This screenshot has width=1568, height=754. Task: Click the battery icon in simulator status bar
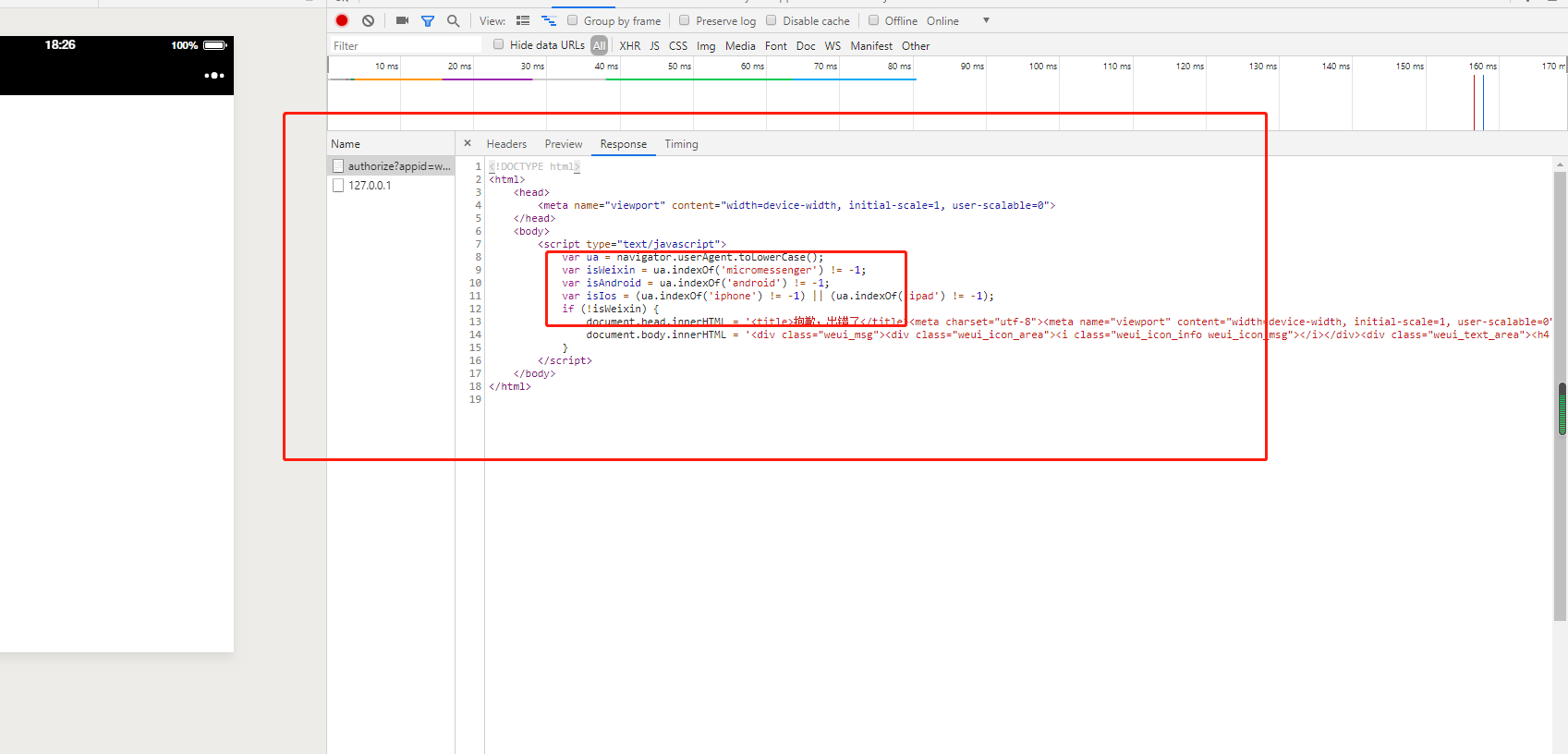215,45
